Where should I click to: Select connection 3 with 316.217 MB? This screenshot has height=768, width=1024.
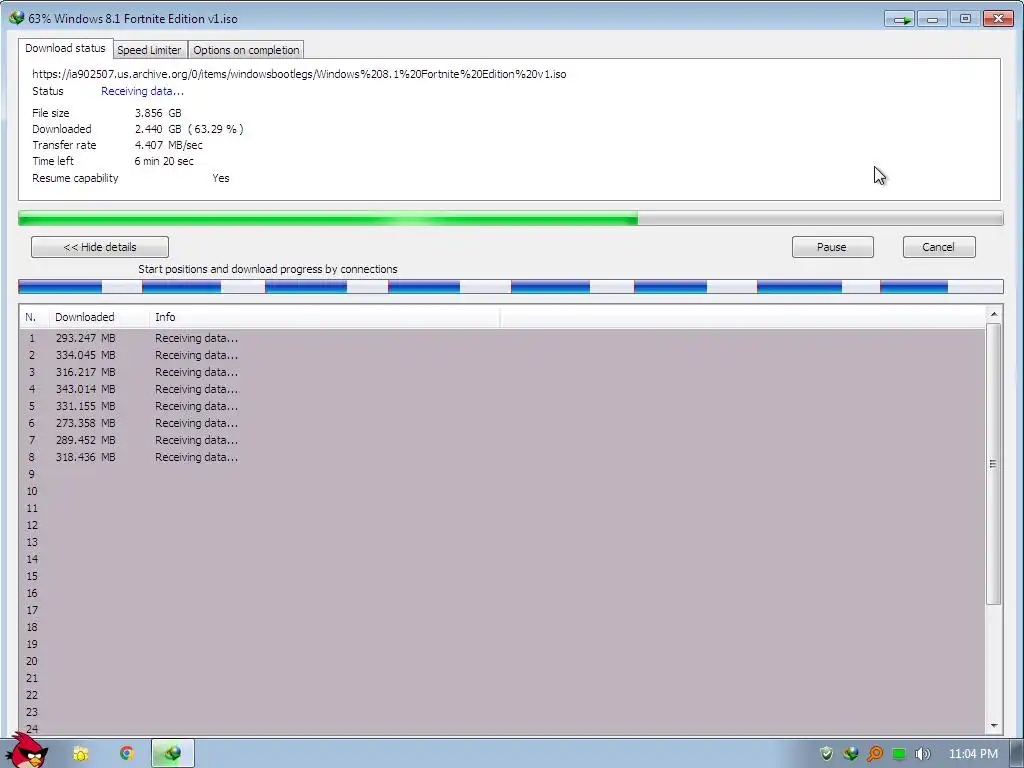[502, 372]
